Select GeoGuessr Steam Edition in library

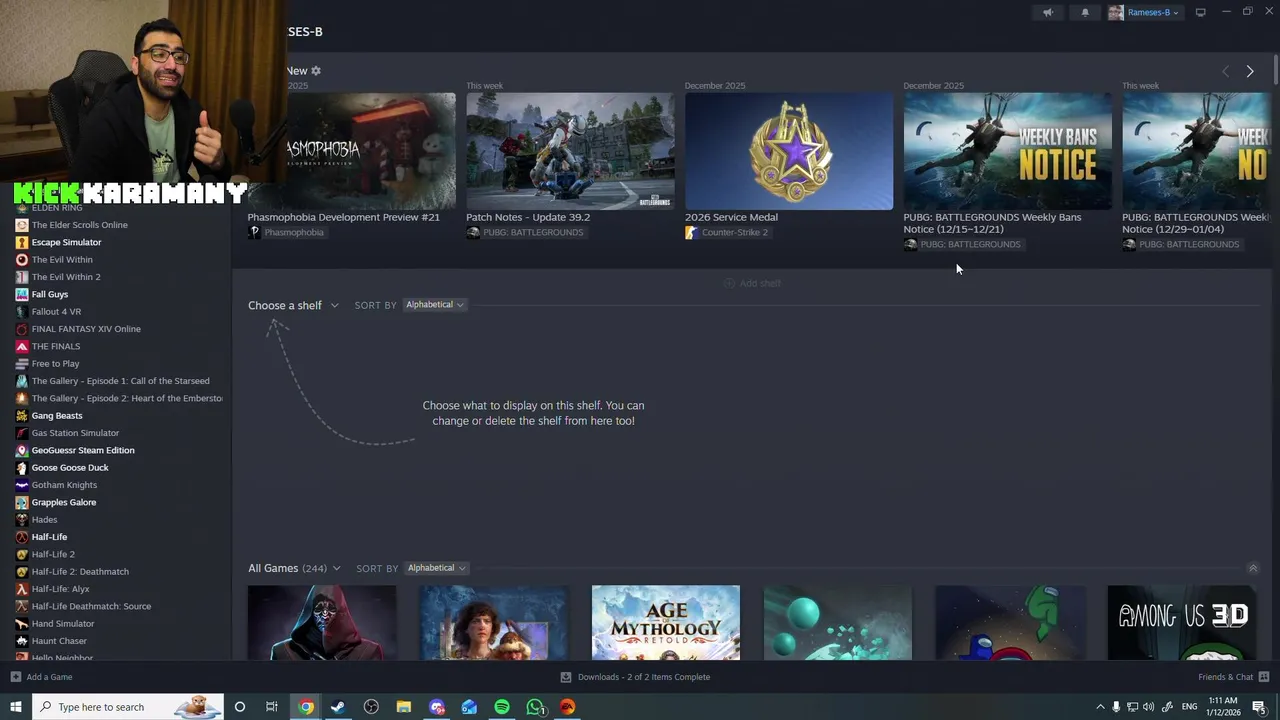coord(83,450)
